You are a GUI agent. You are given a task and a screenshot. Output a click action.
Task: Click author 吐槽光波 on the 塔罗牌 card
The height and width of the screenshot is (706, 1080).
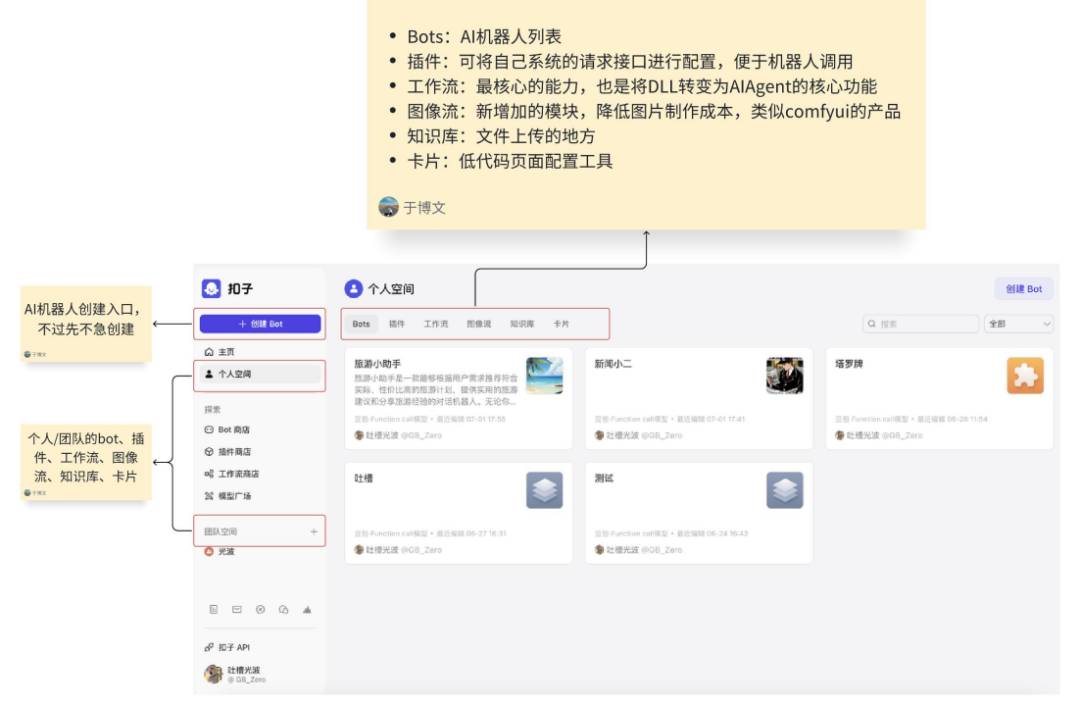[x=862, y=435]
